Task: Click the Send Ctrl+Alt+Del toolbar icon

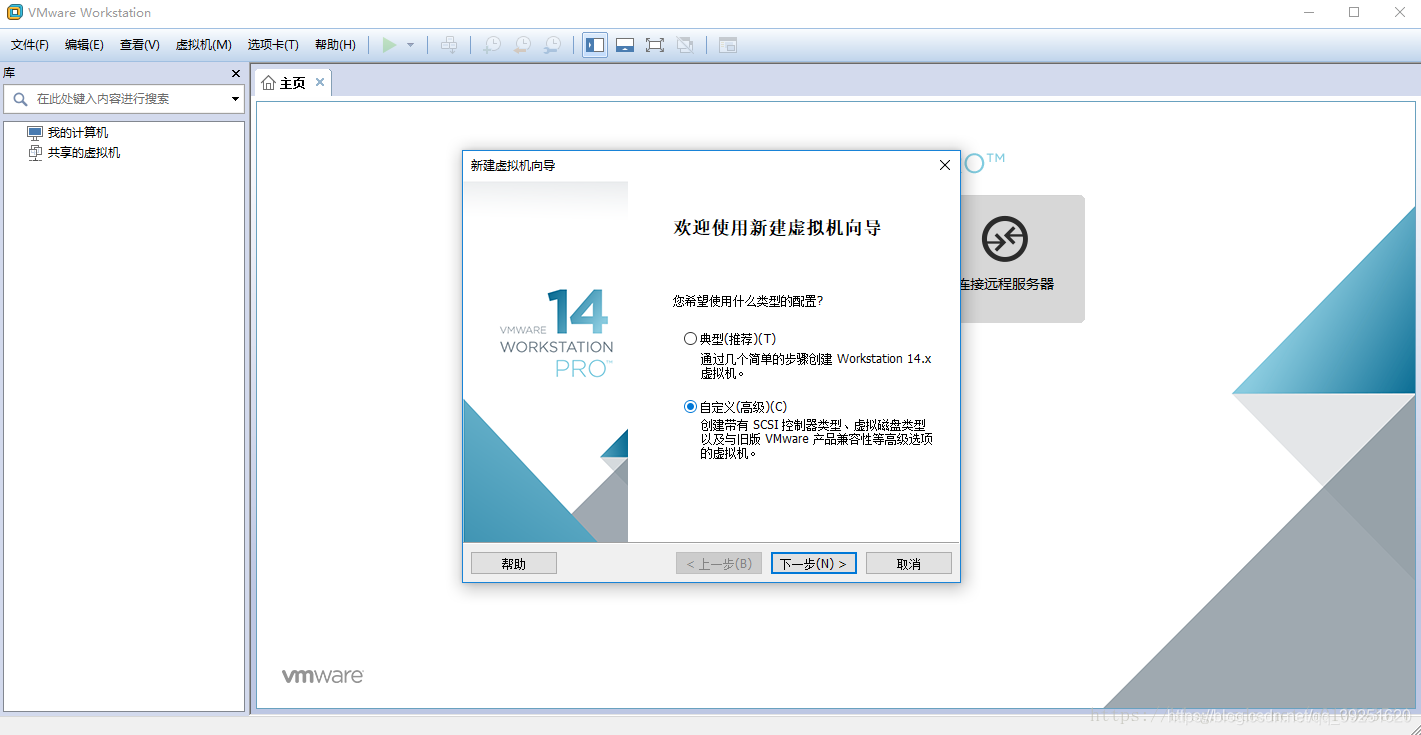Action: tap(449, 44)
